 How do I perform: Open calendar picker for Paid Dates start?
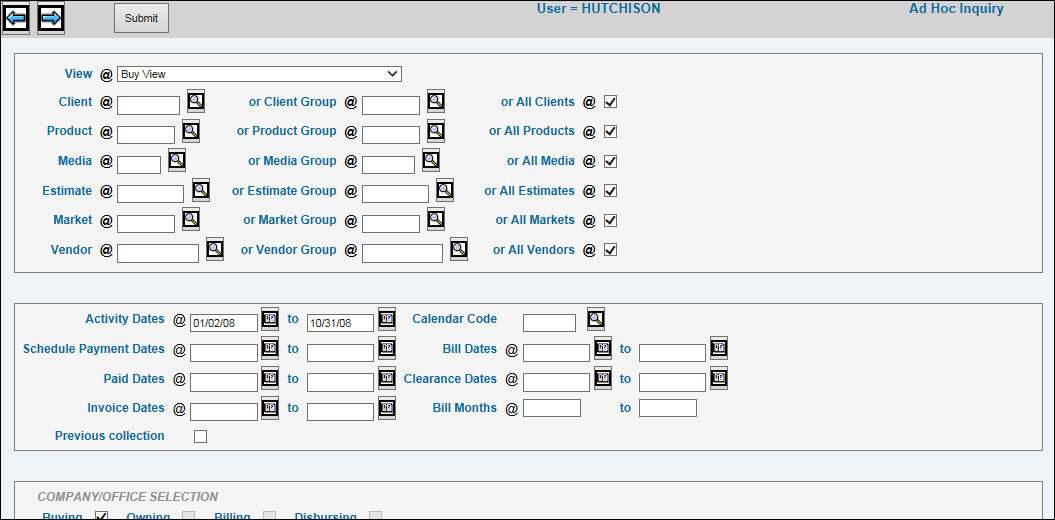point(270,378)
